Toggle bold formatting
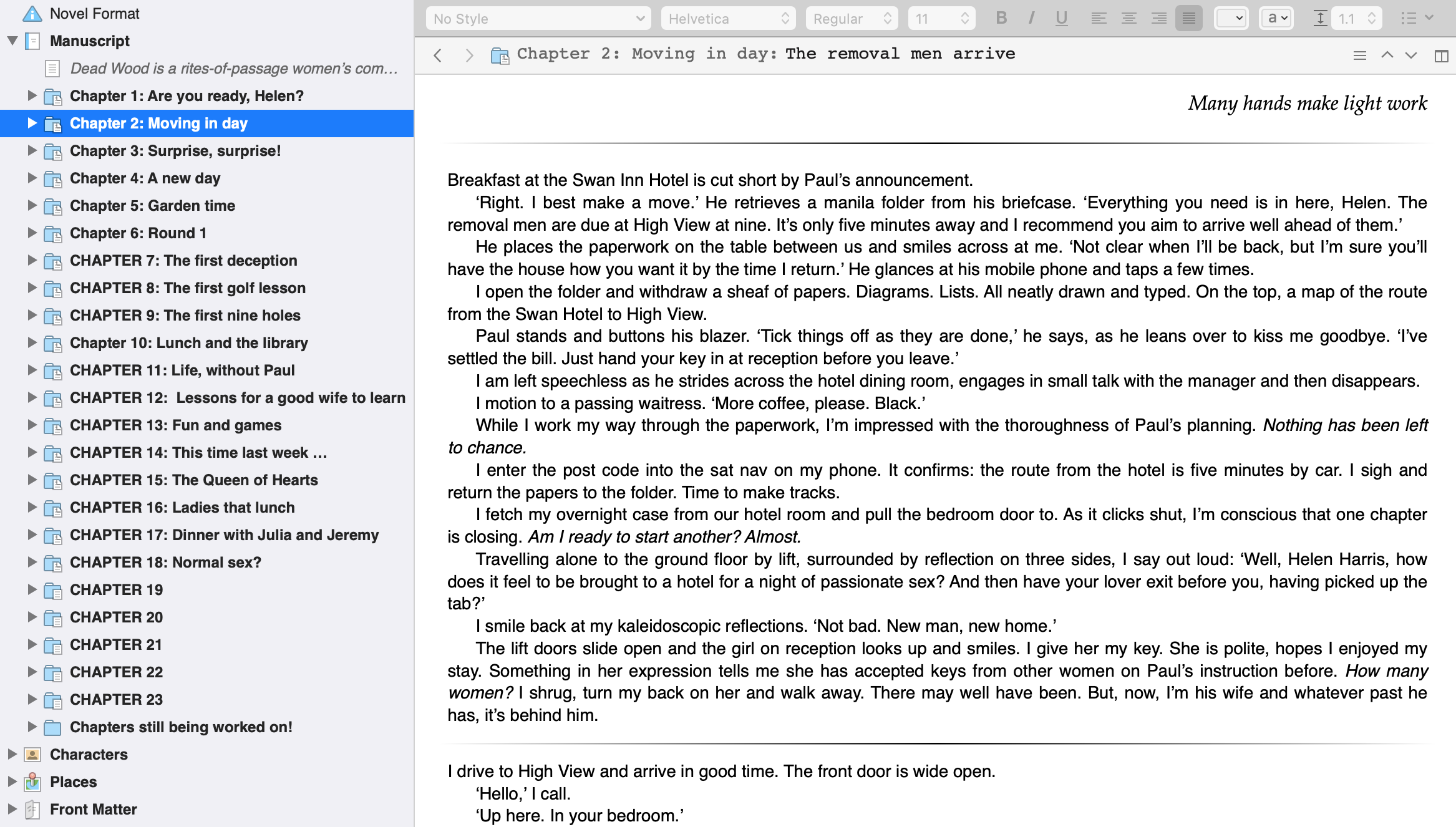Image resolution: width=1456 pixels, height=827 pixels. click(1001, 18)
